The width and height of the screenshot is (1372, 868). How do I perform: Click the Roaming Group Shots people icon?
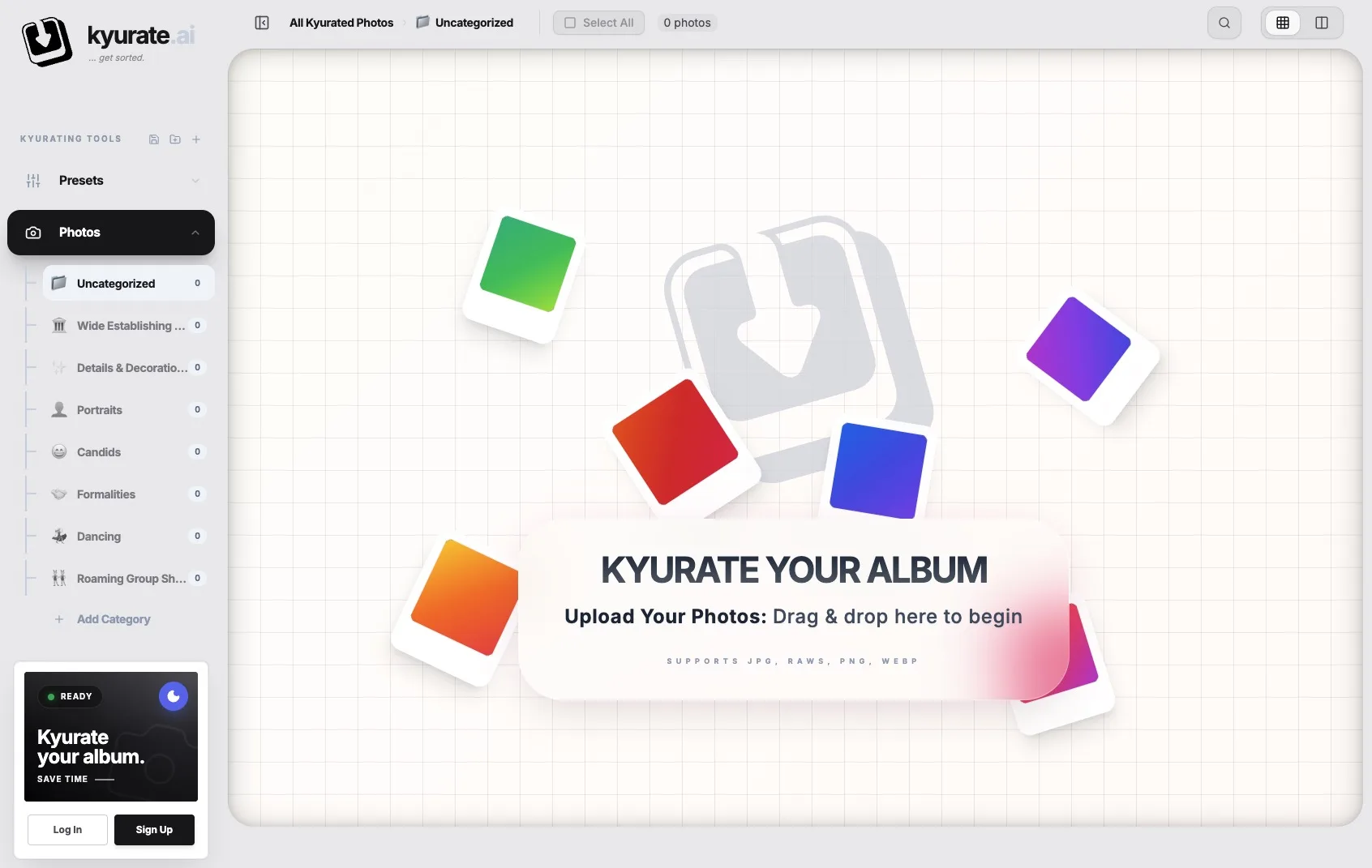tap(59, 578)
